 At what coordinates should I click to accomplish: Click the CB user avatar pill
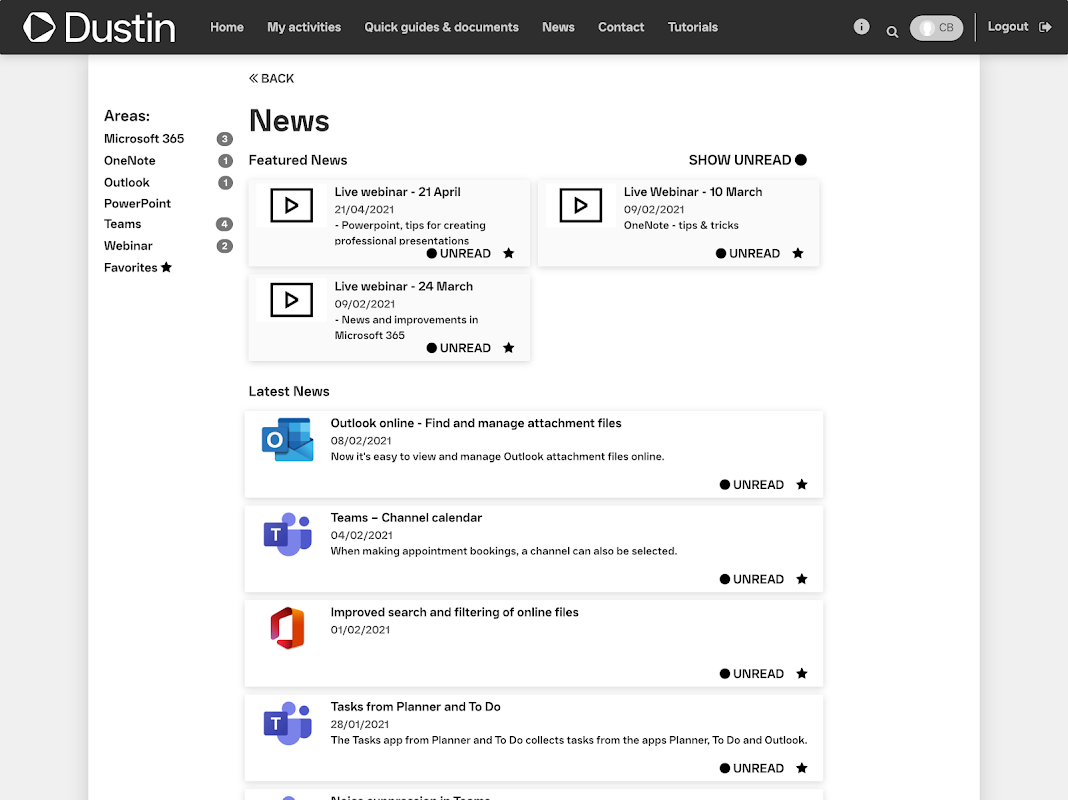click(937, 28)
